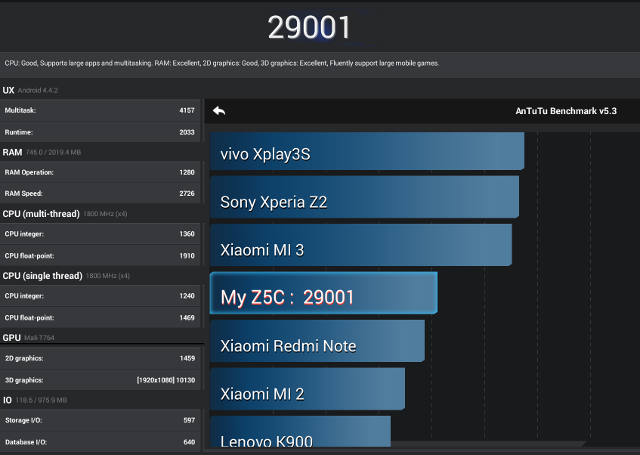Click the Database I/O row
The image size is (640, 455).
point(100,442)
